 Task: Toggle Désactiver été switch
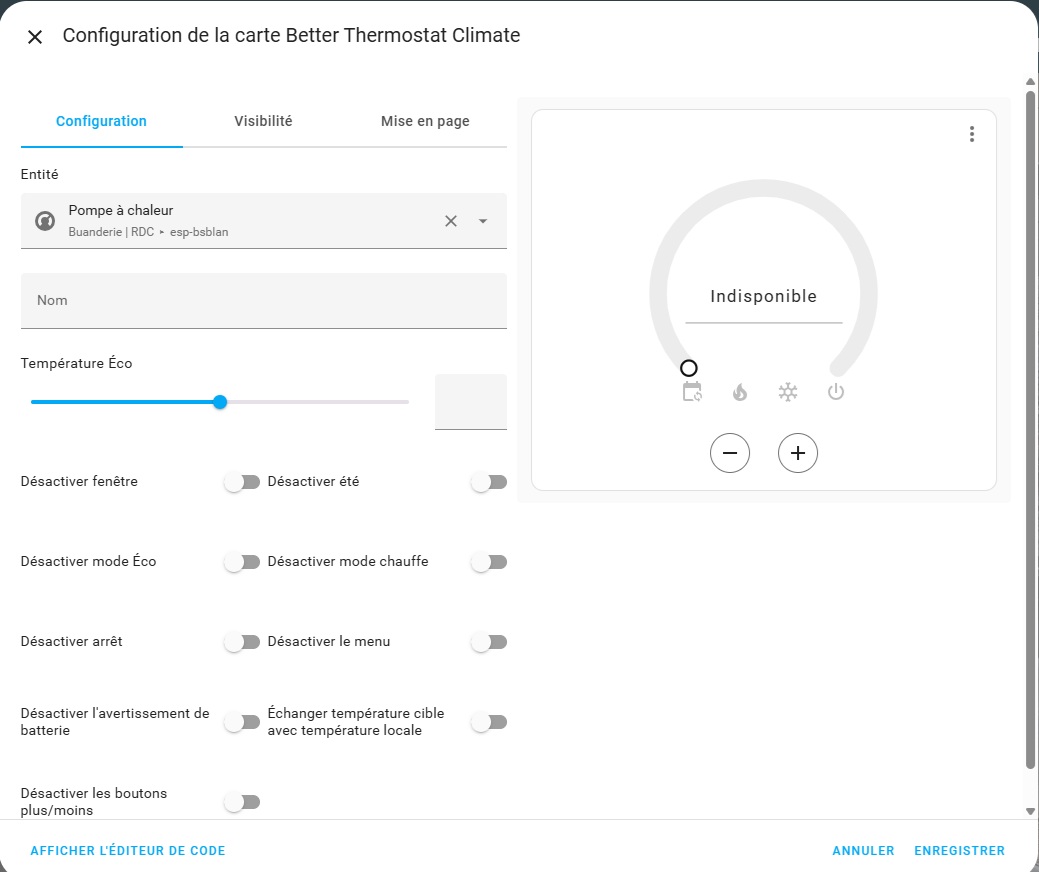coord(489,482)
